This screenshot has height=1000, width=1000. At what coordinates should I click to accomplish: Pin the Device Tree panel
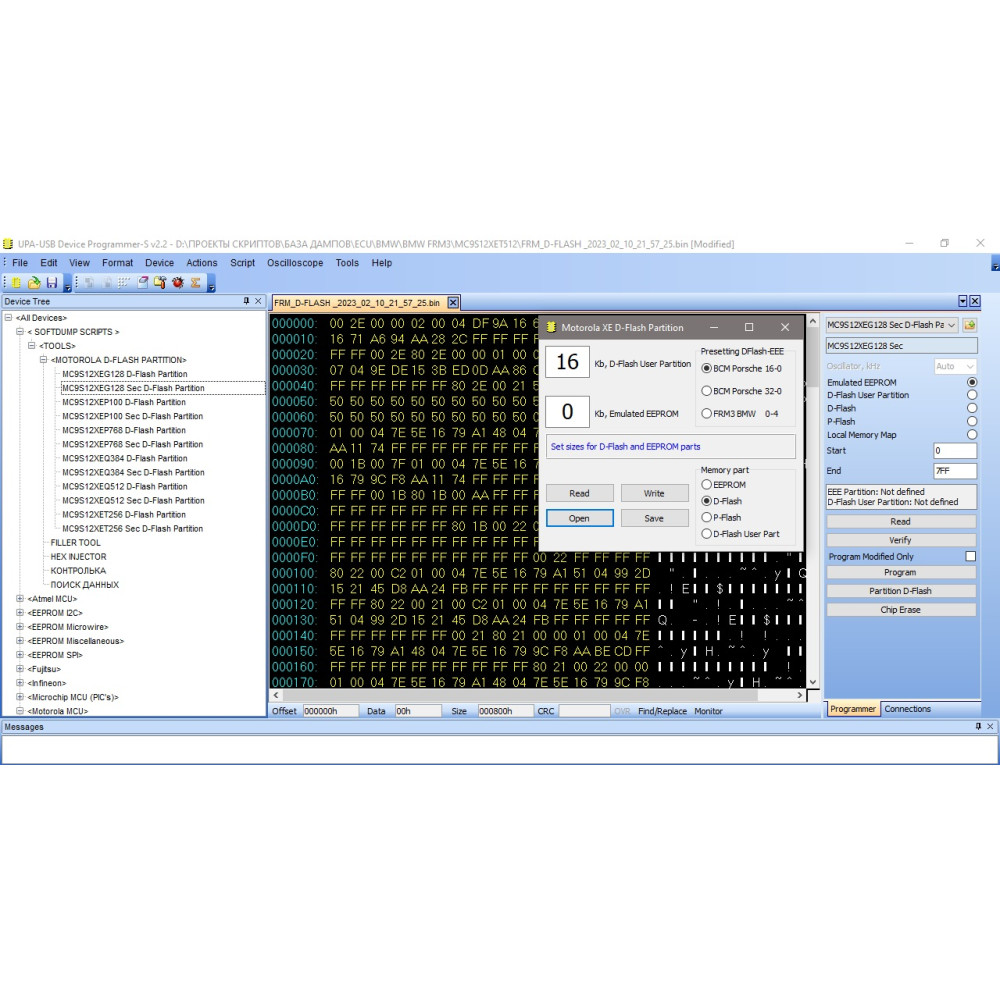click(x=246, y=301)
